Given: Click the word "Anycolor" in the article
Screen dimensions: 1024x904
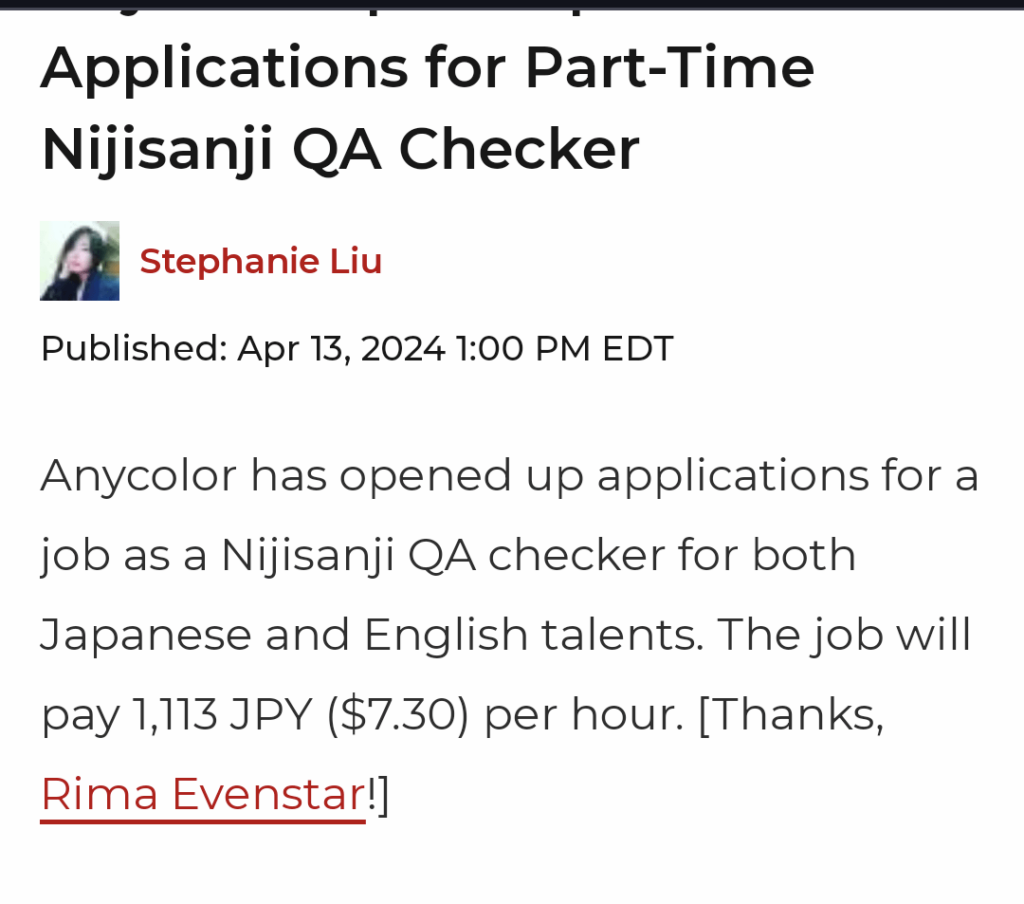Looking at the screenshot, I should coord(137,476).
